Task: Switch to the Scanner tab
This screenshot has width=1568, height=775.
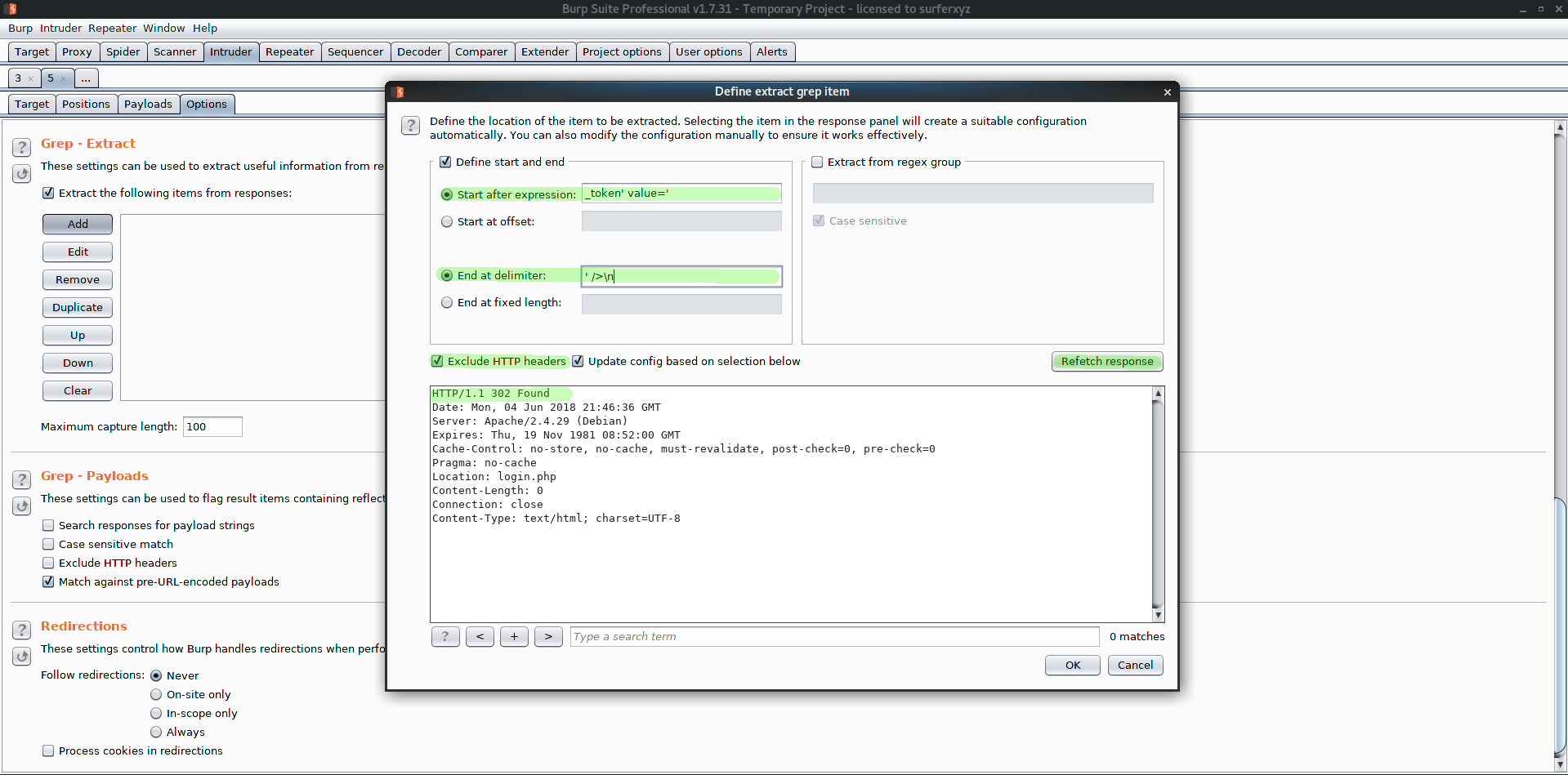Action: pos(175,51)
